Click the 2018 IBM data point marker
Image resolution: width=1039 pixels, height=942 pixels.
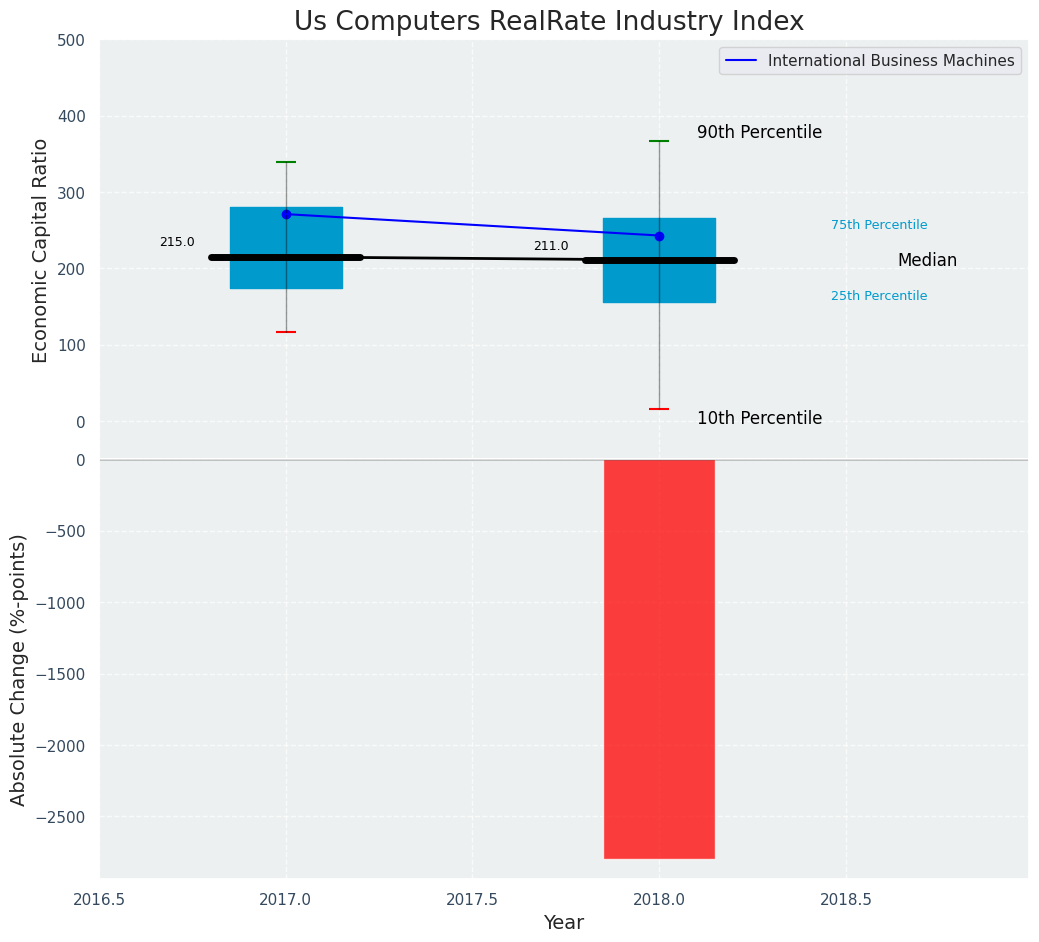[659, 236]
